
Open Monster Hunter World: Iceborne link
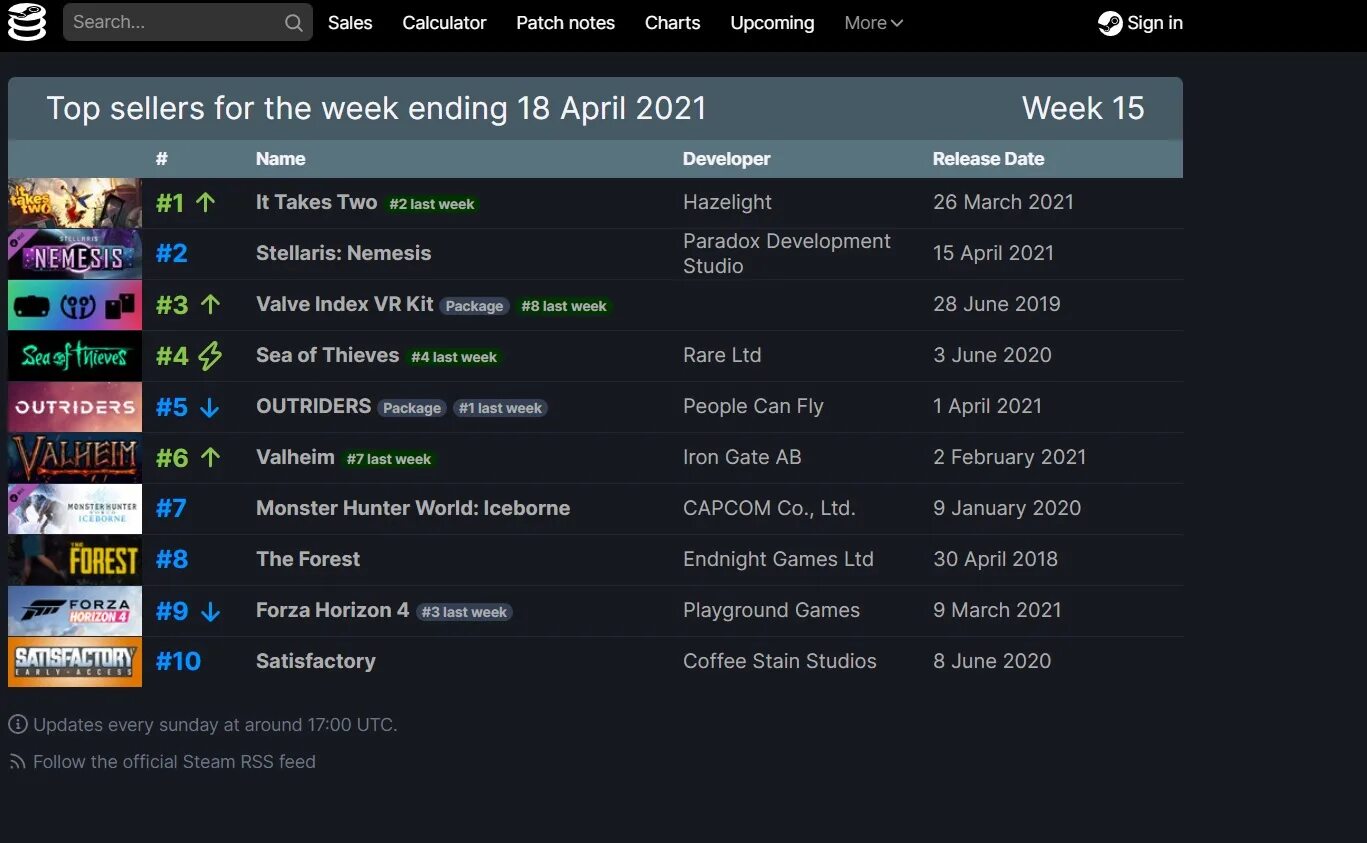point(413,508)
